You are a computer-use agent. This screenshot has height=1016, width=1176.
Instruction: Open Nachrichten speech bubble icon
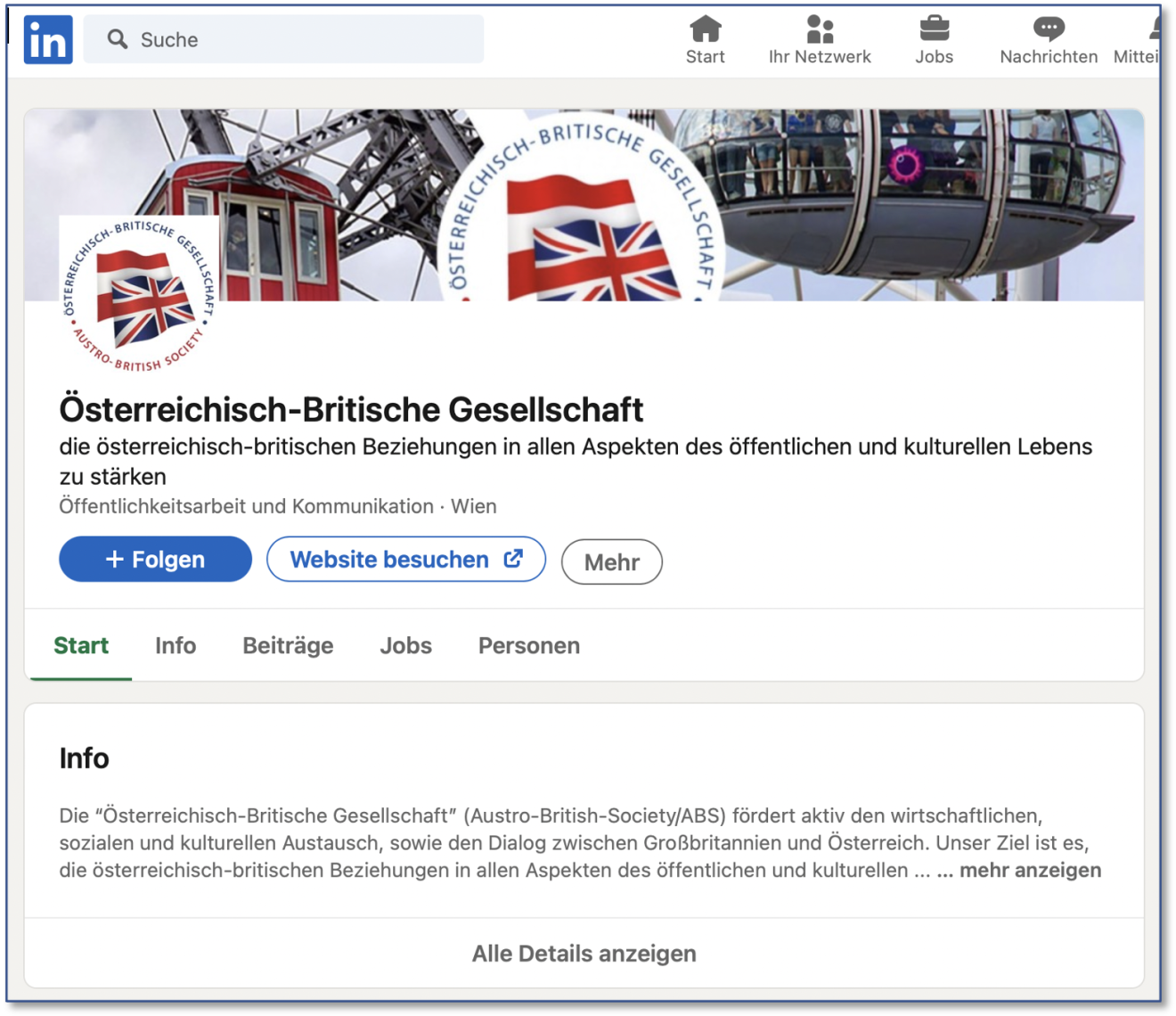(x=1049, y=29)
